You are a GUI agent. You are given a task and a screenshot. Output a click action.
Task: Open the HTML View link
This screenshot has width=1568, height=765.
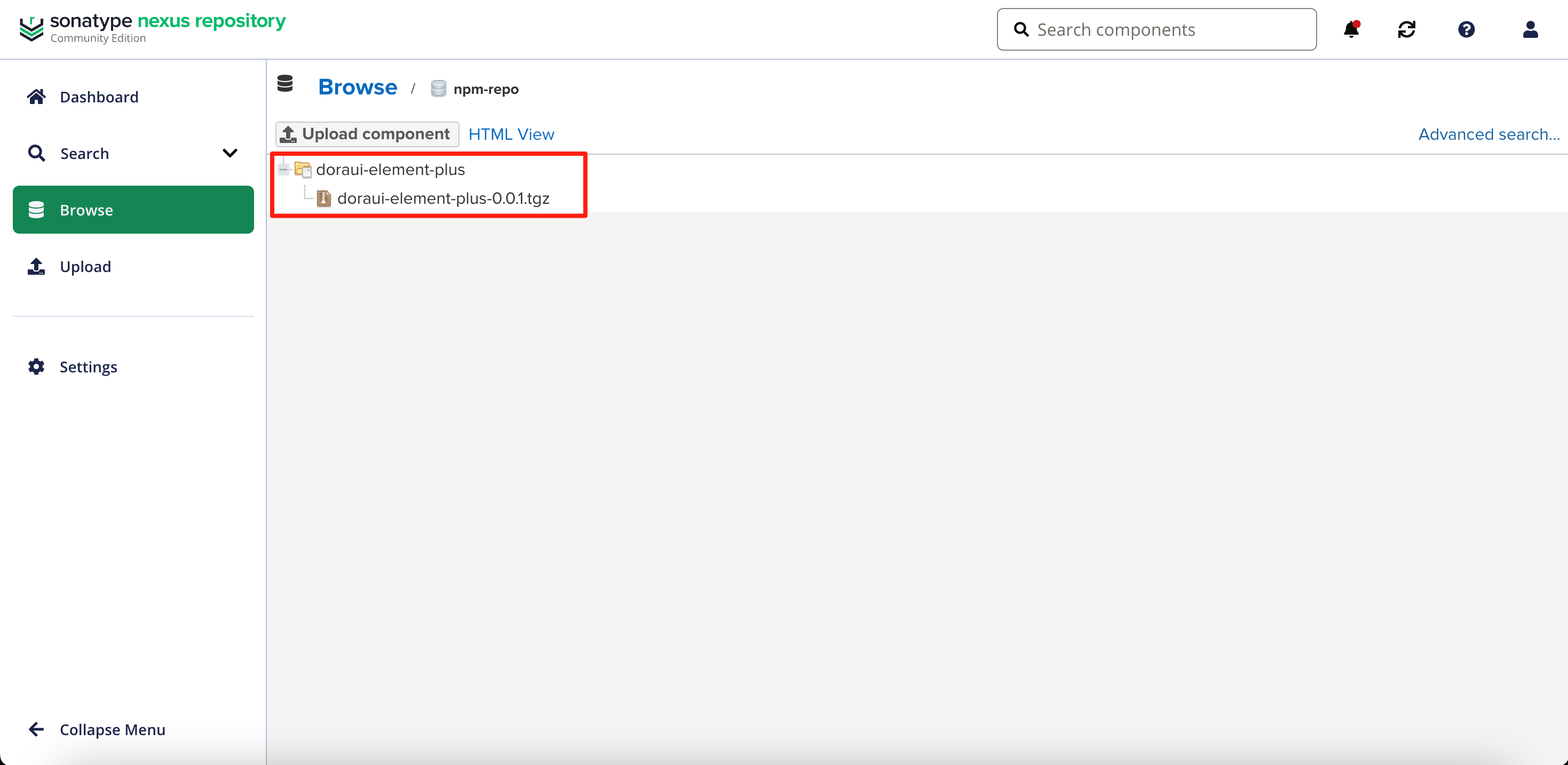pyautogui.click(x=511, y=134)
